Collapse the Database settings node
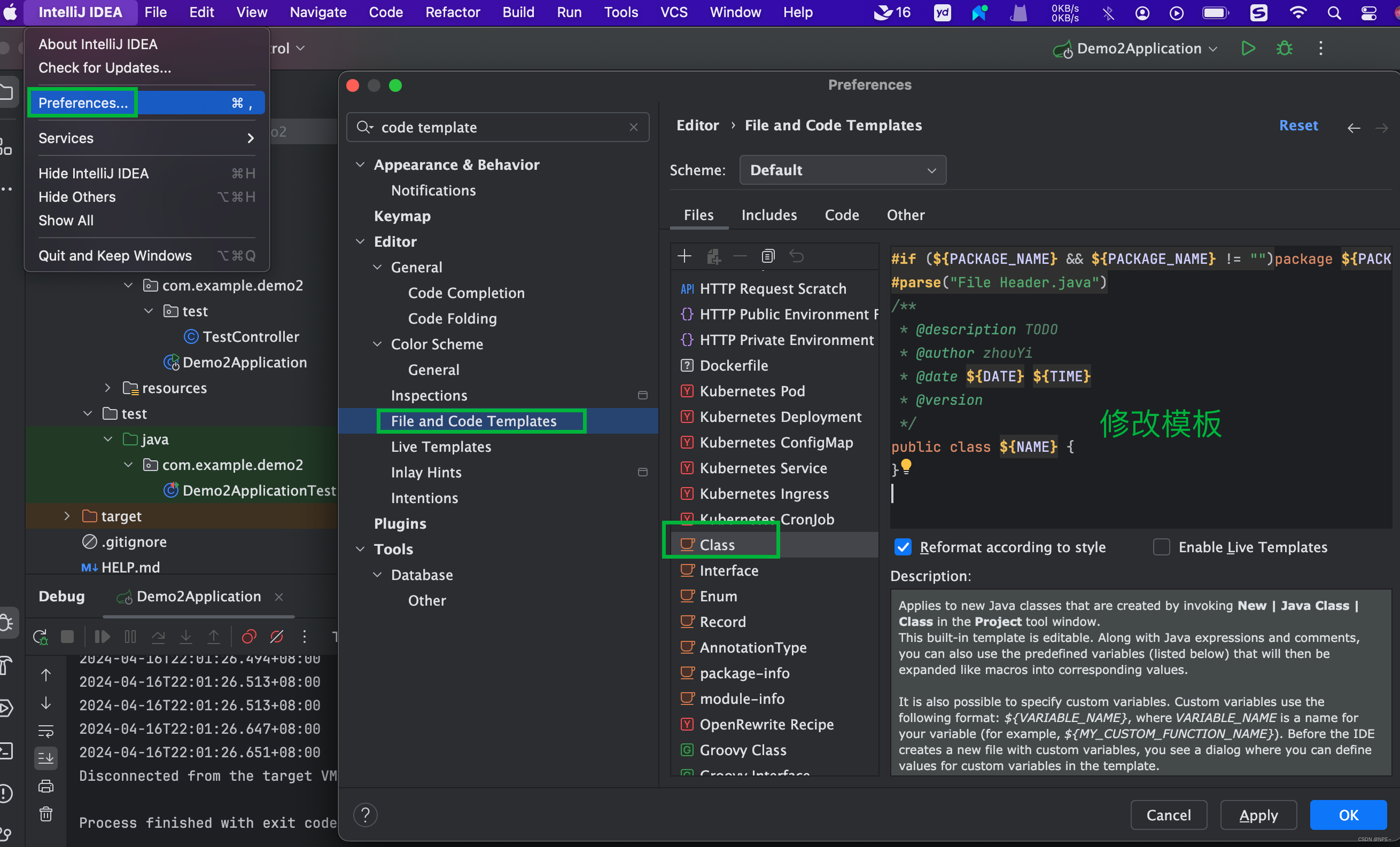1400x847 pixels. pos(377,575)
